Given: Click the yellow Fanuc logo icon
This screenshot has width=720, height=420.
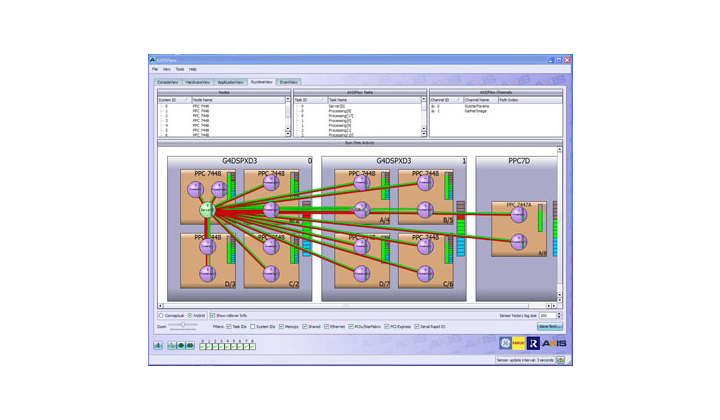Looking at the screenshot, I should (518, 343).
